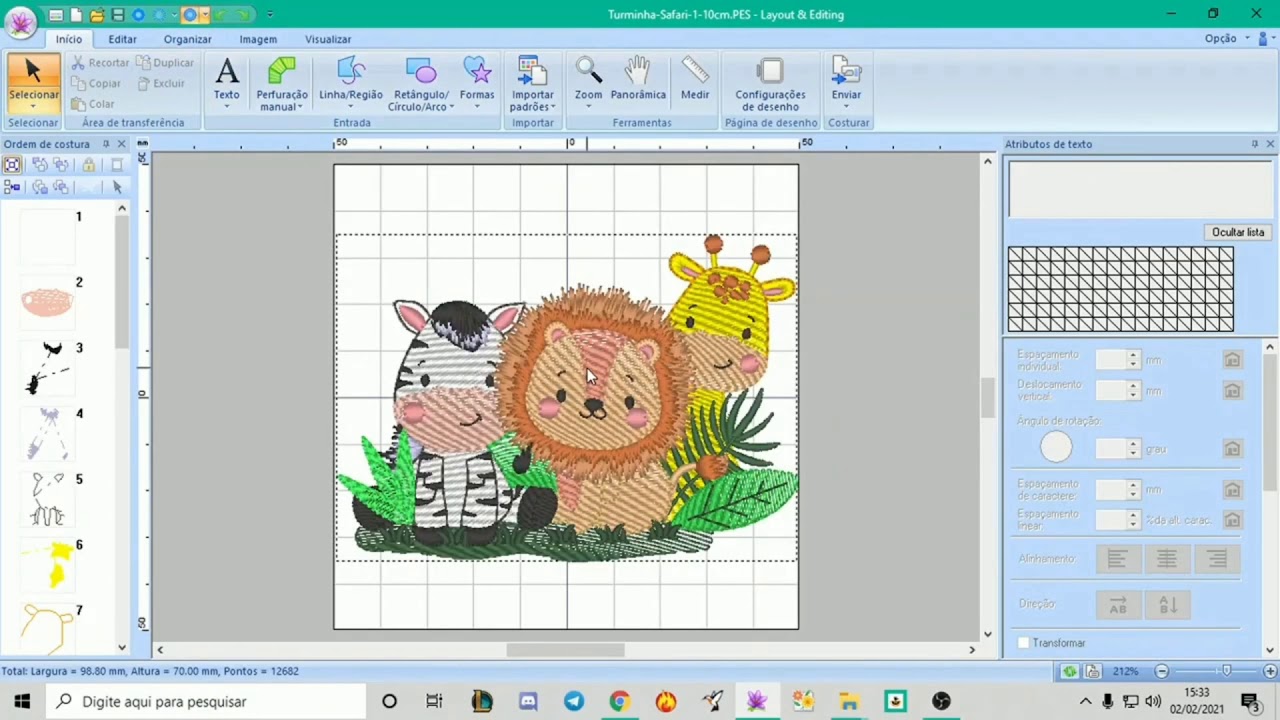
Task: Click the horizontal scrollbar below the canvas
Action: click(565, 650)
